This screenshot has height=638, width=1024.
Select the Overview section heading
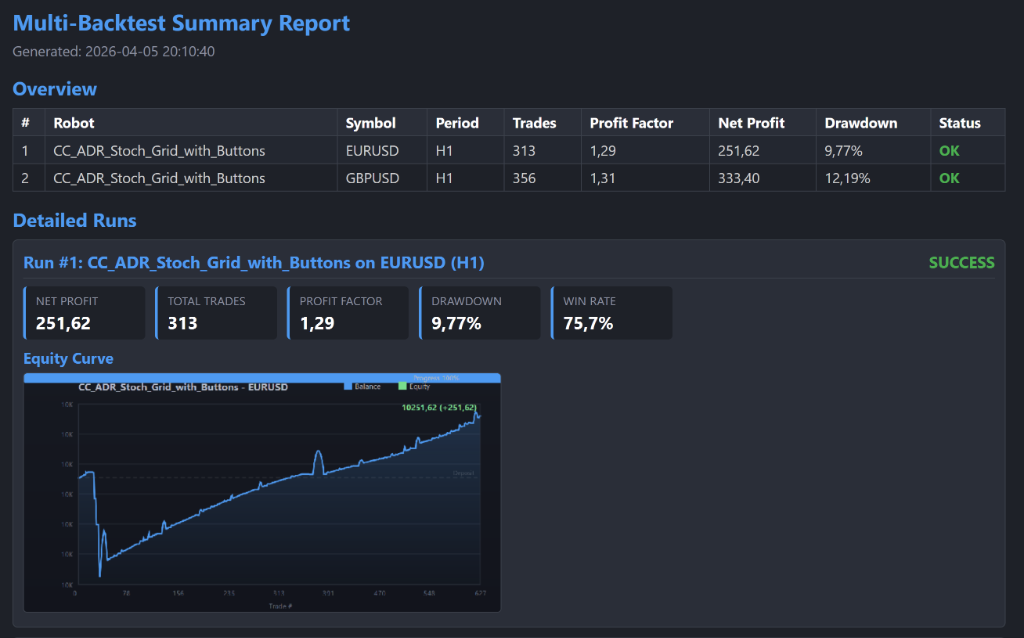tap(55, 89)
